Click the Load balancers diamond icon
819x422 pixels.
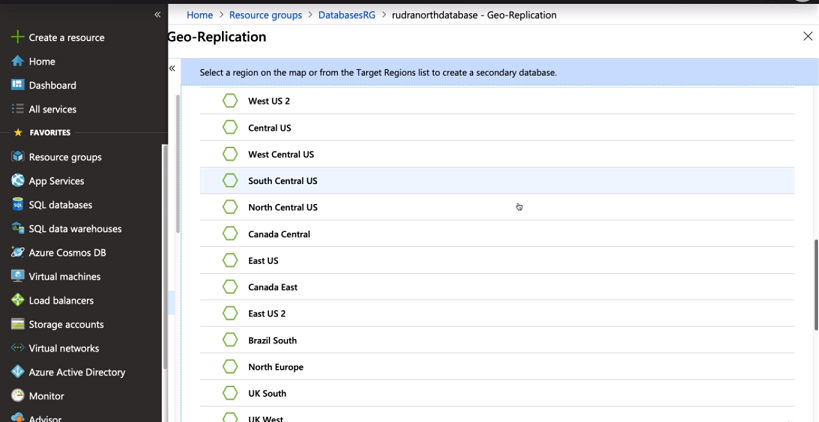pyautogui.click(x=18, y=300)
